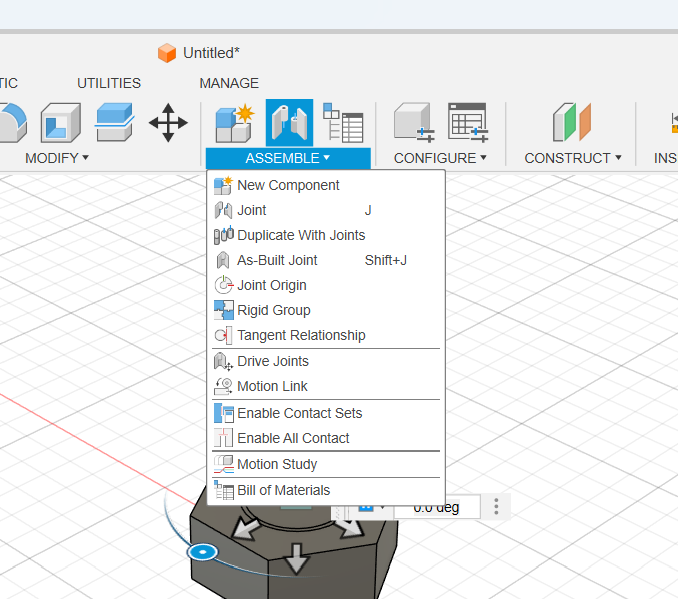The height and width of the screenshot is (599, 678).
Task: Choose Bill of Materials menu entry
Action: tap(326, 490)
